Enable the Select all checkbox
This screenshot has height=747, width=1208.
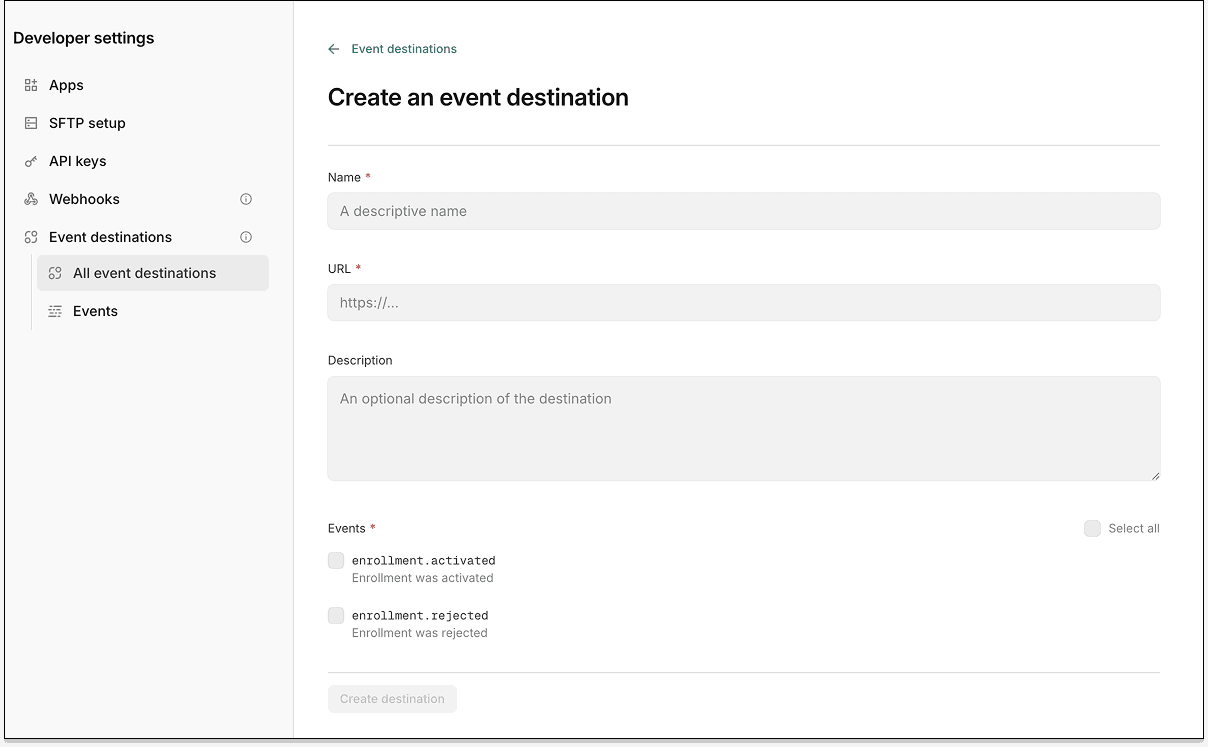point(1092,528)
